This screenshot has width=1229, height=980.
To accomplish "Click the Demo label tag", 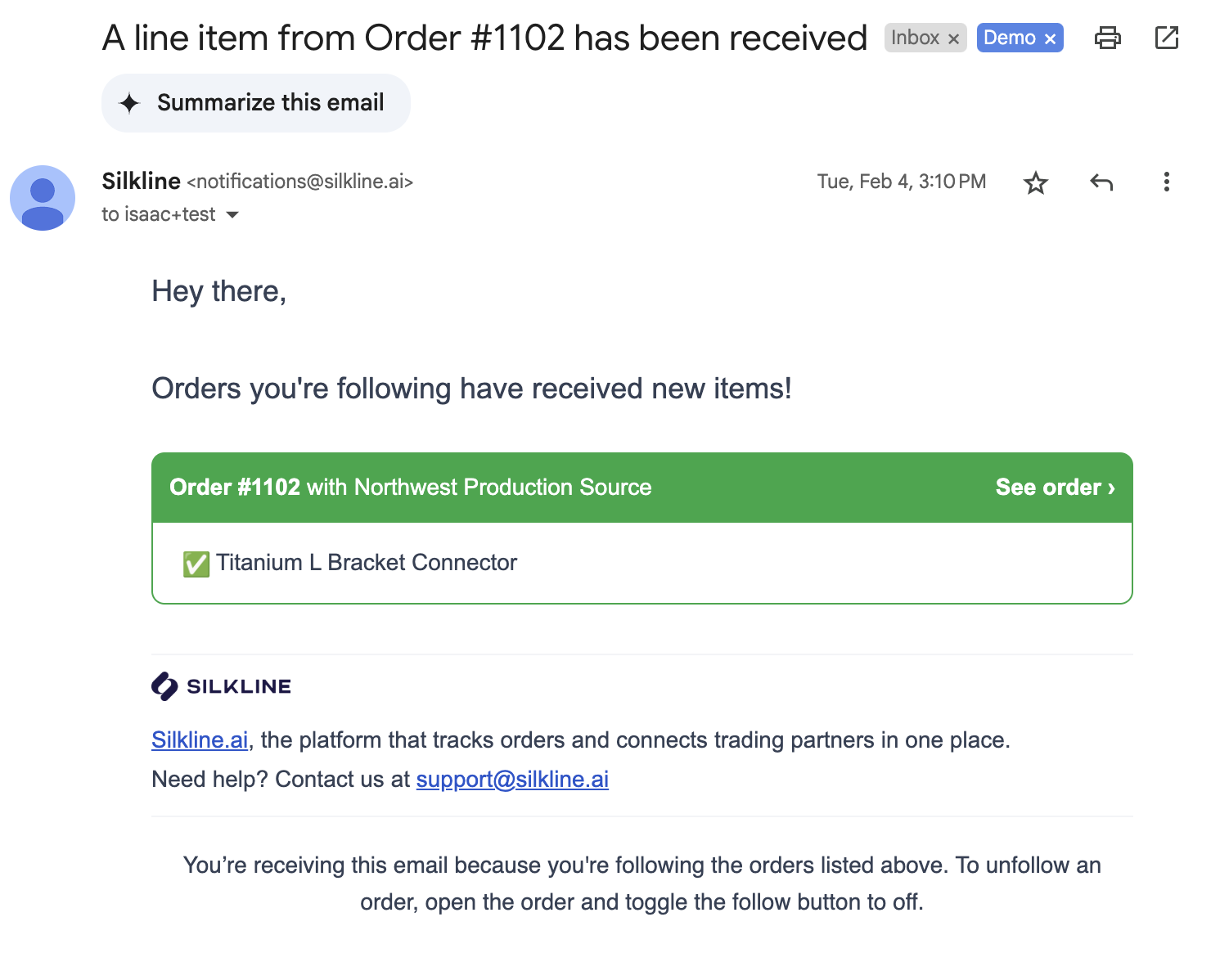I will click(x=1009, y=38).
